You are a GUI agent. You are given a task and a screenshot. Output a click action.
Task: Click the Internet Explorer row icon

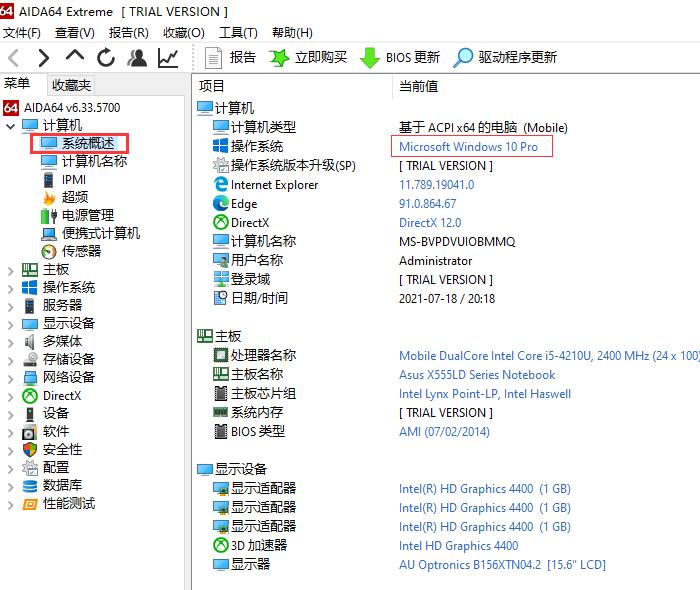click(x=221, y=184)
